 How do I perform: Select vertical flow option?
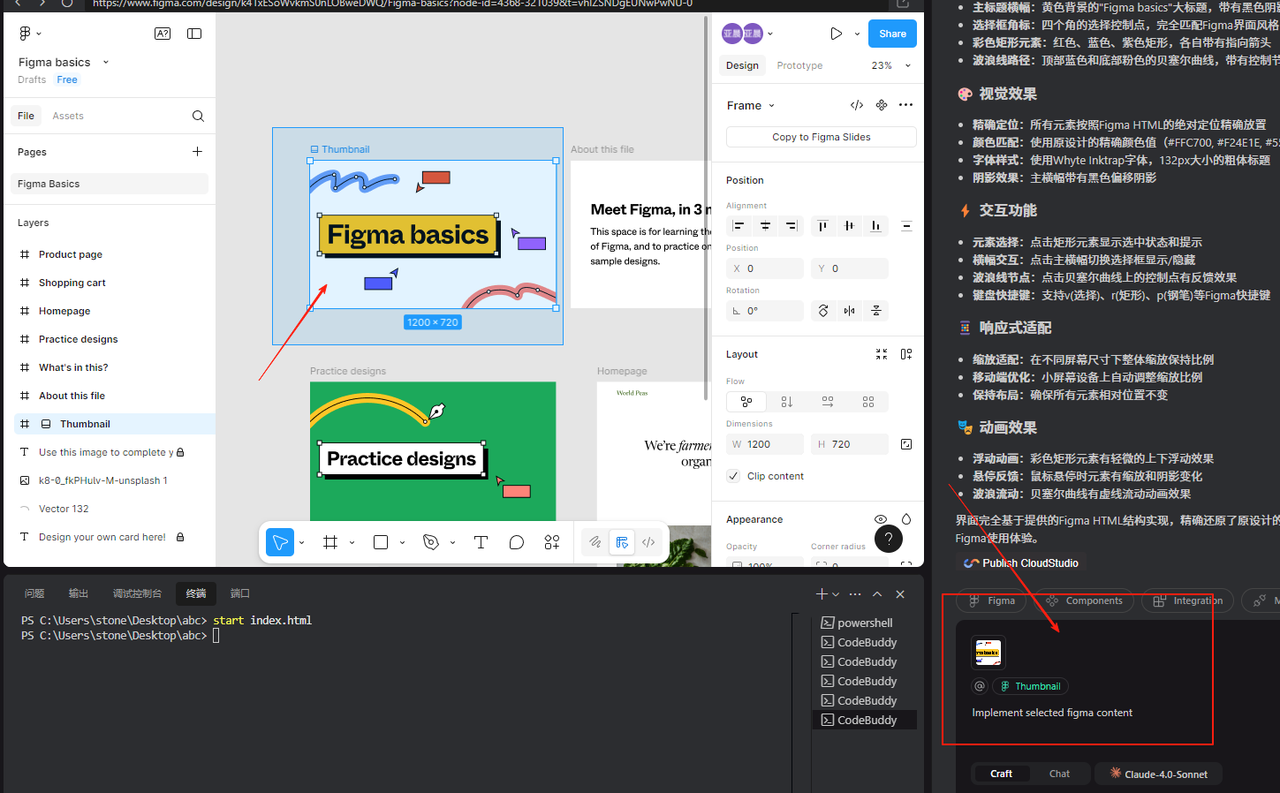pyautogui.click(x=787, y=402)
